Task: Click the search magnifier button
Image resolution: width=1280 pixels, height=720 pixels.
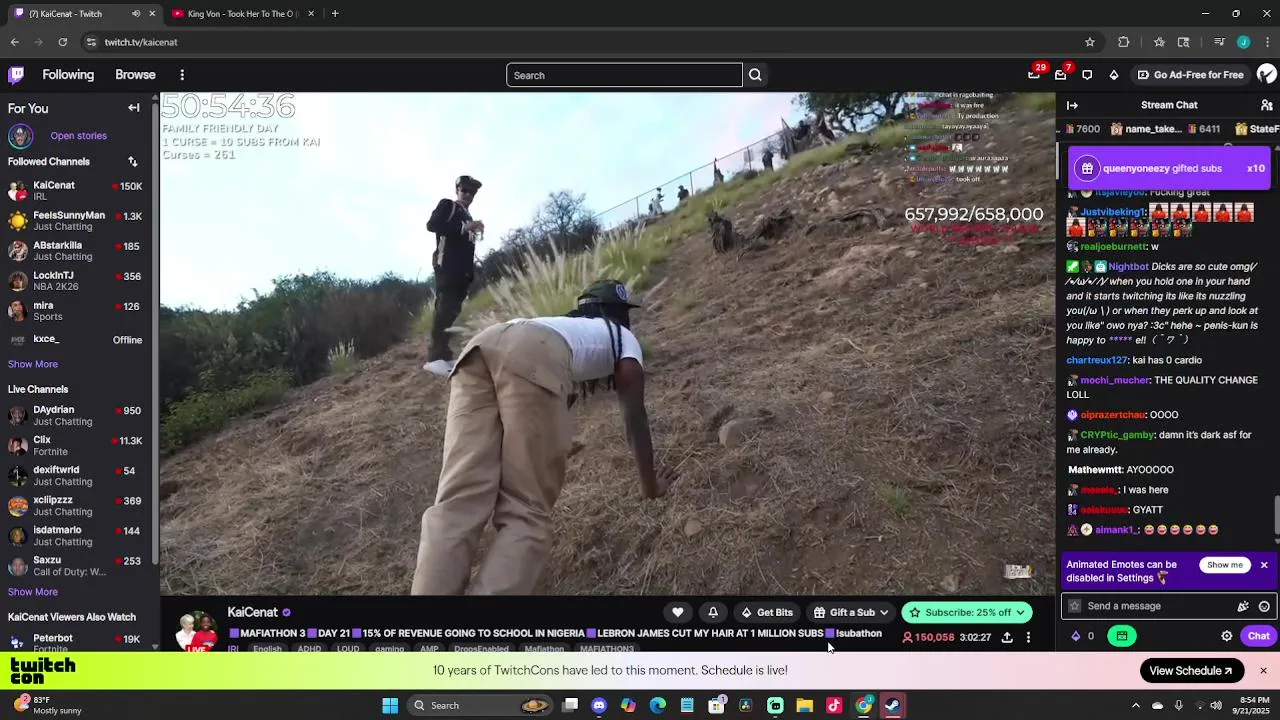Action: click(x=755, y=75)
